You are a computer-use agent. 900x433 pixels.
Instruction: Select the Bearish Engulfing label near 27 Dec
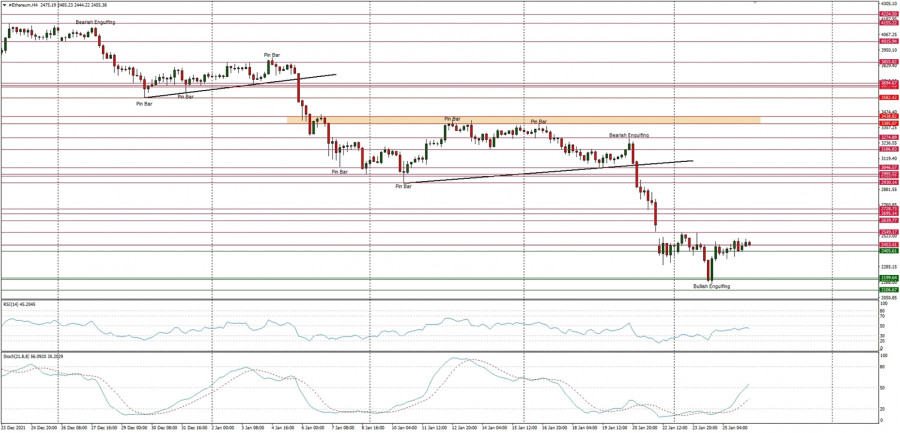coord(96,22)
